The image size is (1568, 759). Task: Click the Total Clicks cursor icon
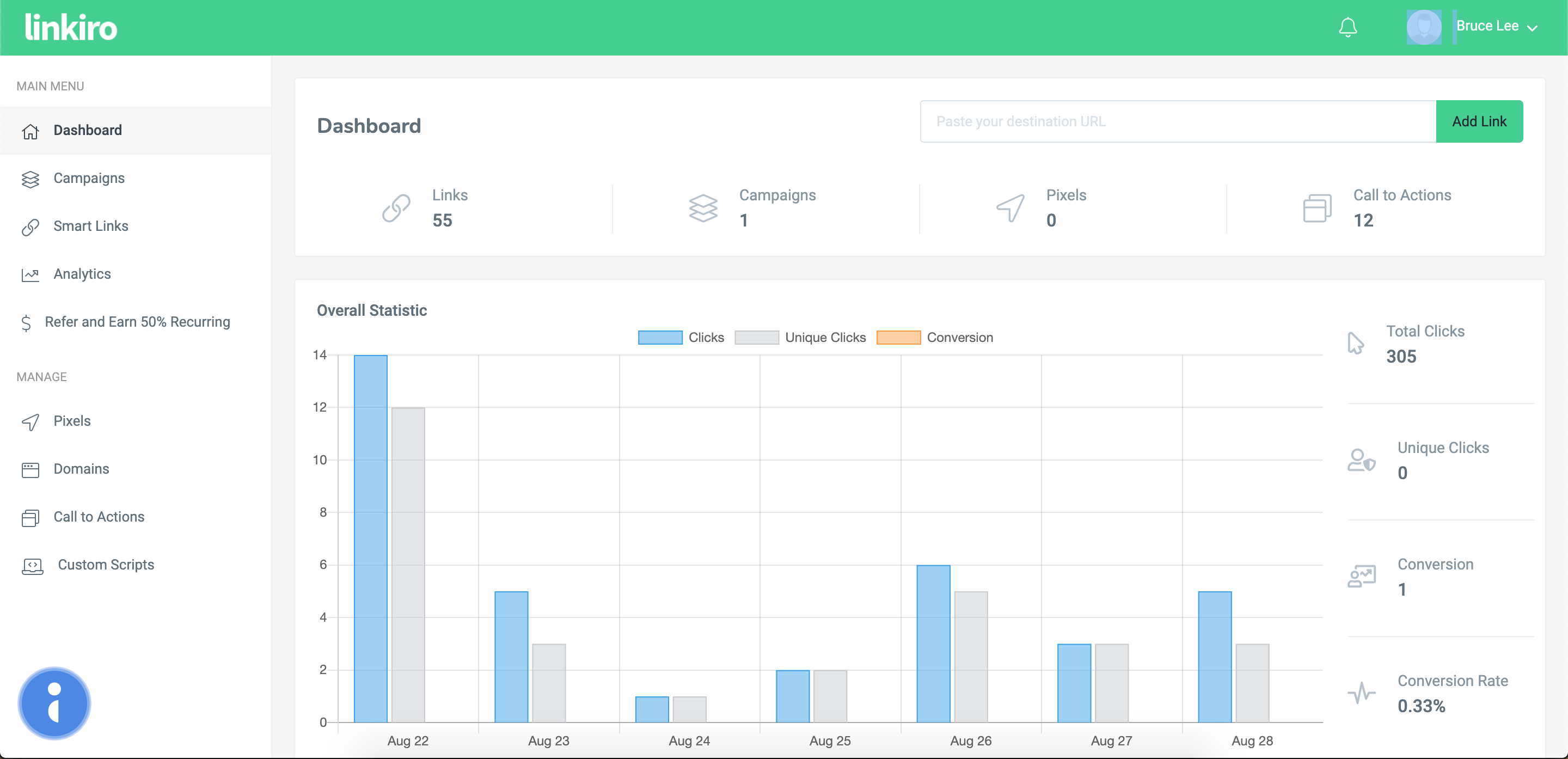(1356, 343)
